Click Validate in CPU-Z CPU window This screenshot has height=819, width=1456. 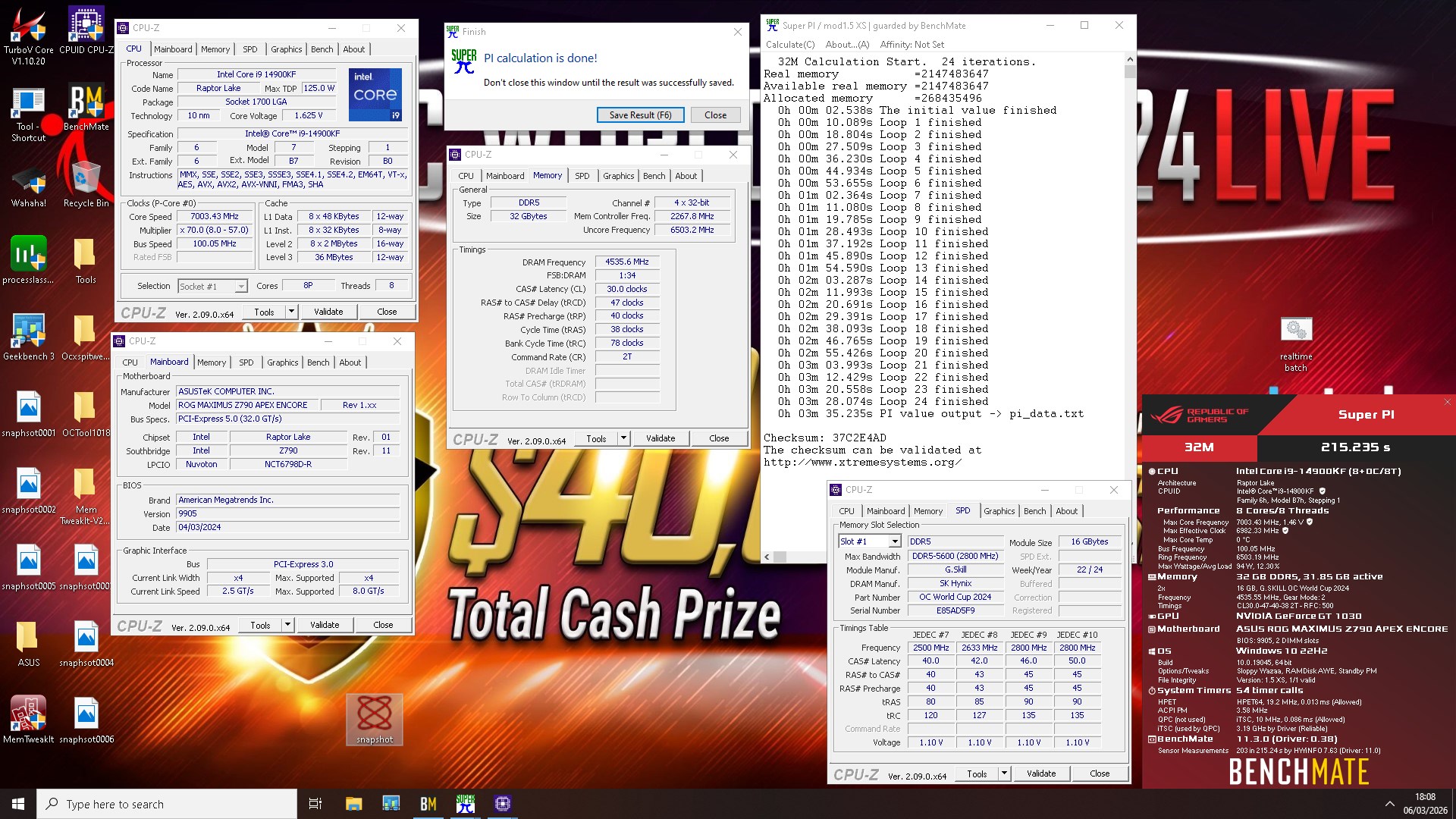328,312
